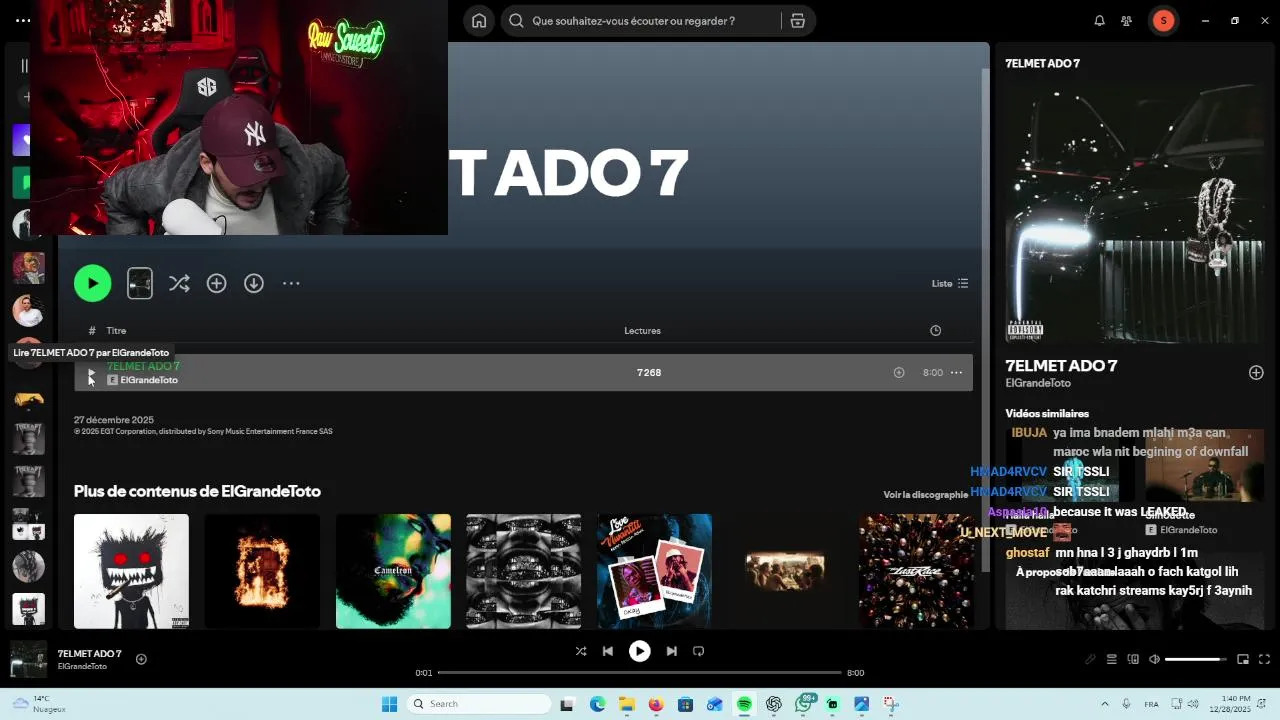1280x720 pixels.
Task: Click ElGrandeToto under the right panel title
Action: point(1038,384)
